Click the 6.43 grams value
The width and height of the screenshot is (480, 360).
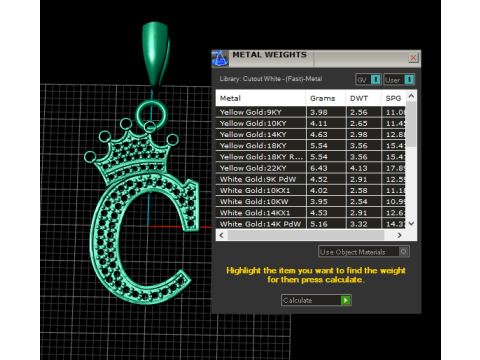[319, 168]
